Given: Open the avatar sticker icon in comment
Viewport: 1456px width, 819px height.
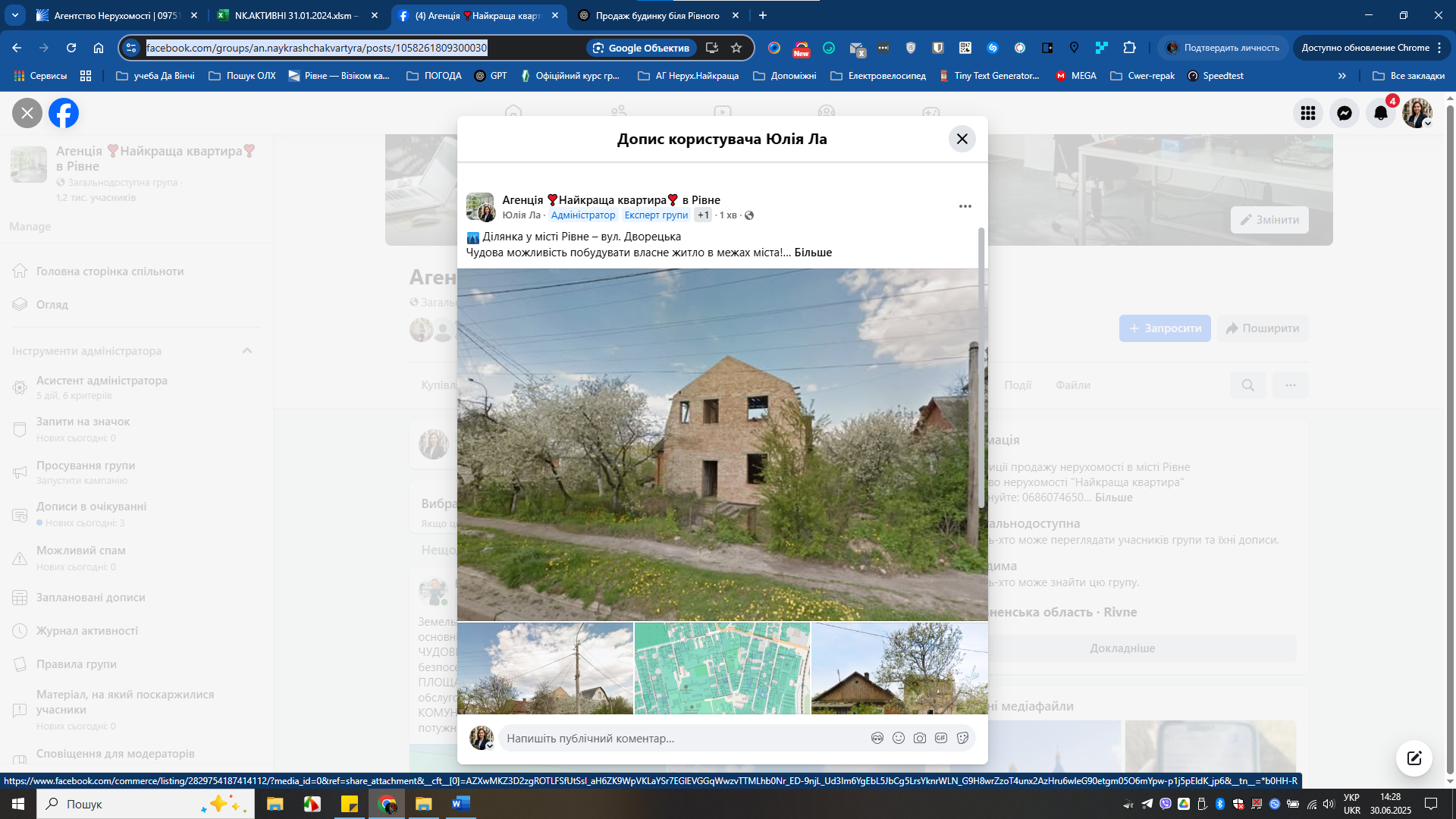Looking at the screenshot, I should pos(877,738).
